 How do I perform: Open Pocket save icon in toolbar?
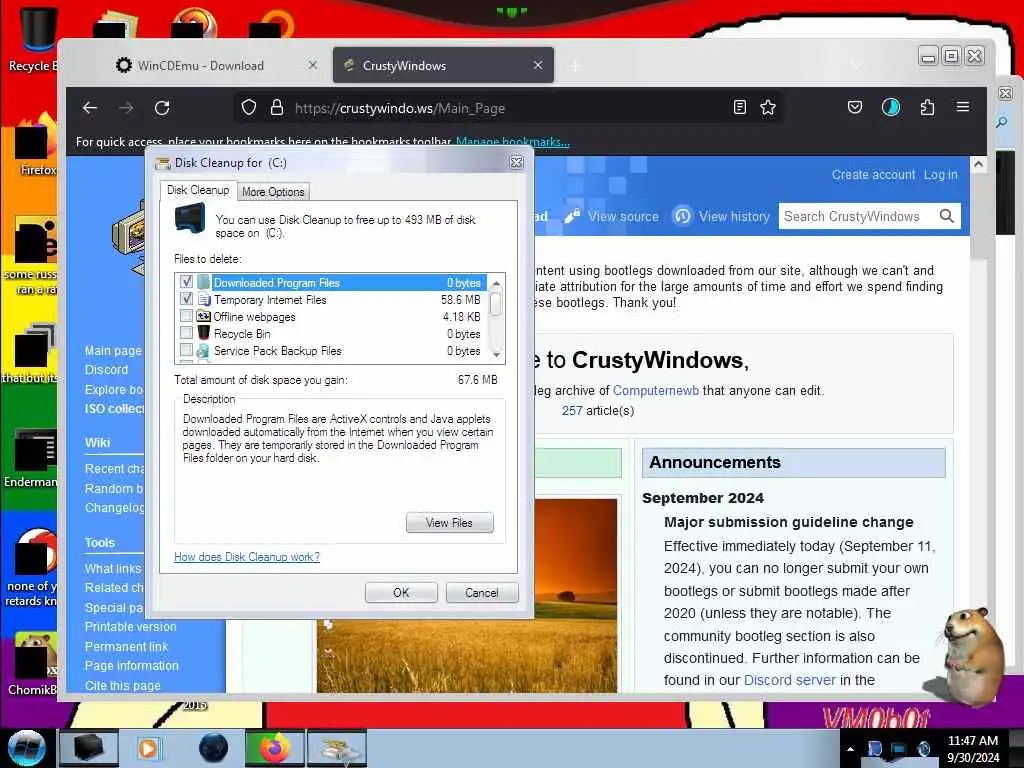[854, 108]
